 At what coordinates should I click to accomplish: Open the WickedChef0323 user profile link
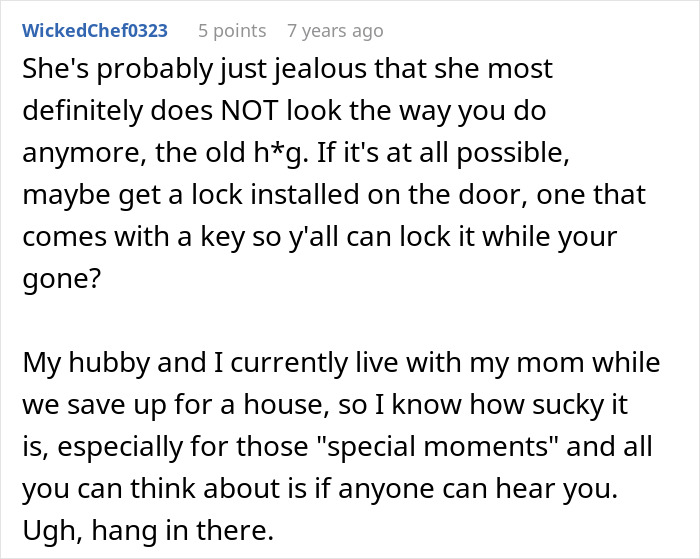pos(95,31)
